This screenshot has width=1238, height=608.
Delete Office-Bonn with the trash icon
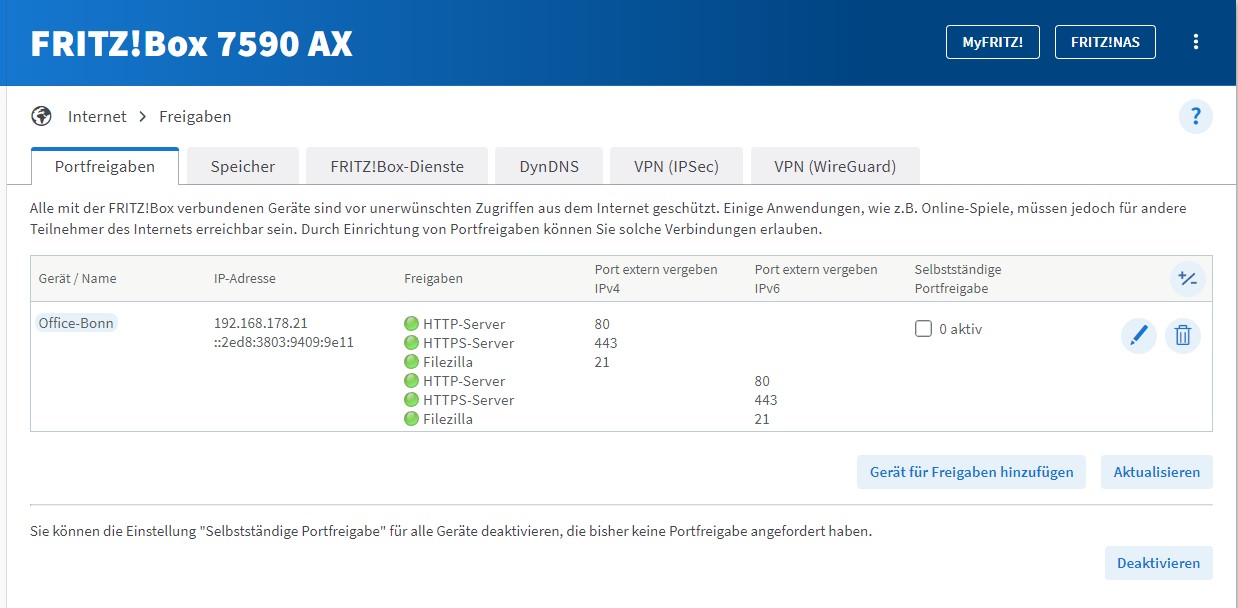1182,336
